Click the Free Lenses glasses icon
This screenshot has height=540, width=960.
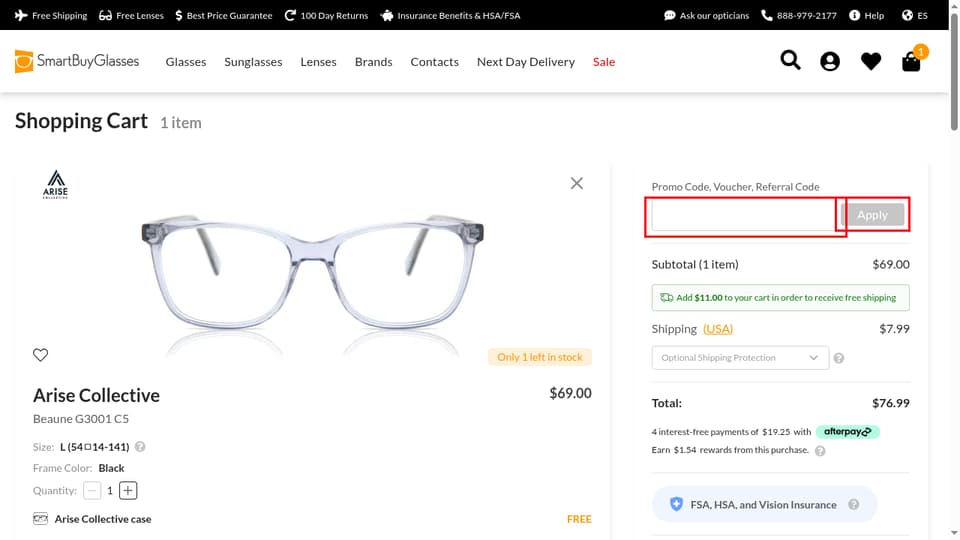pyautogui.click(x=105, y=15)
